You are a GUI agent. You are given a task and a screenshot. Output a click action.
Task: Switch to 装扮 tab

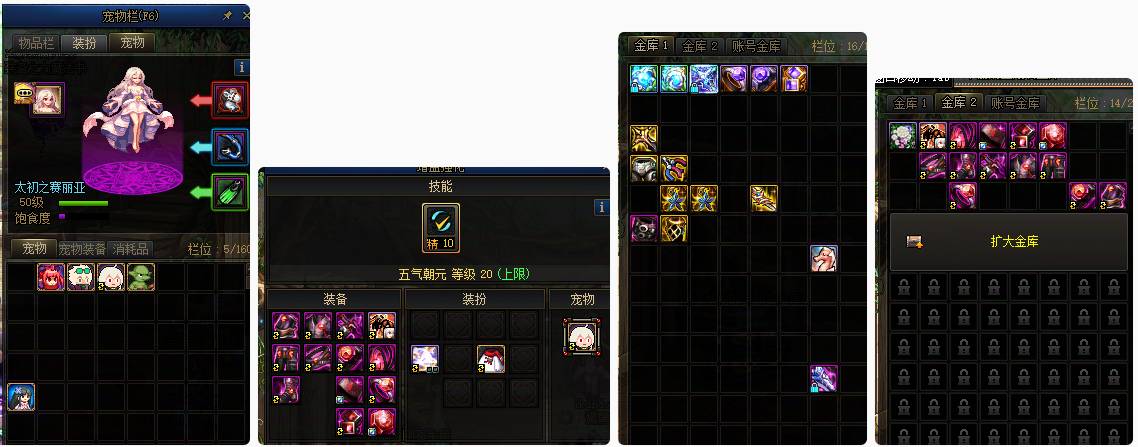tap(84, 43)
